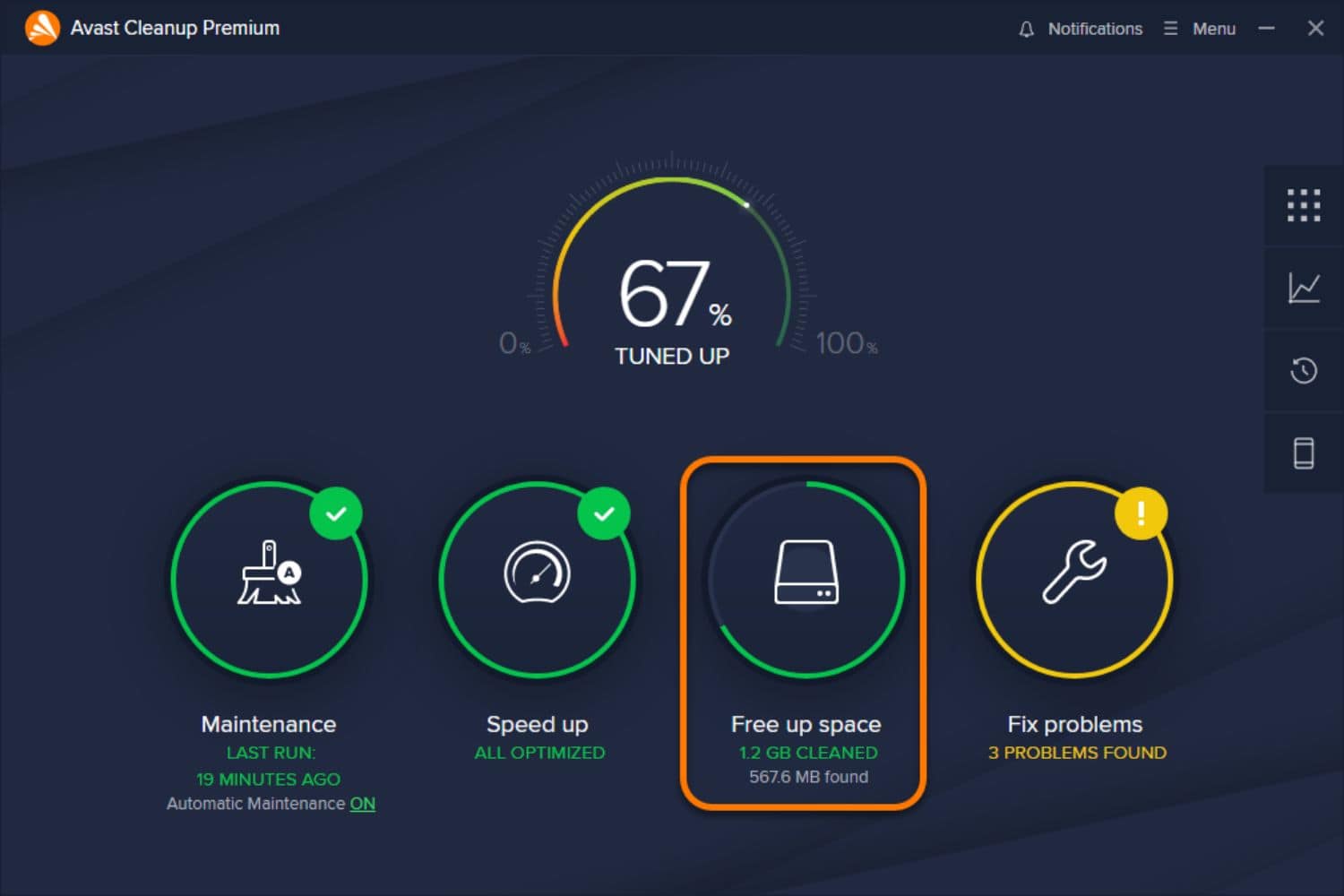This screenshot has width=1344, height=896.
Task: Click the '567.6 MB found' text
Action: click(x=808, y=777)
